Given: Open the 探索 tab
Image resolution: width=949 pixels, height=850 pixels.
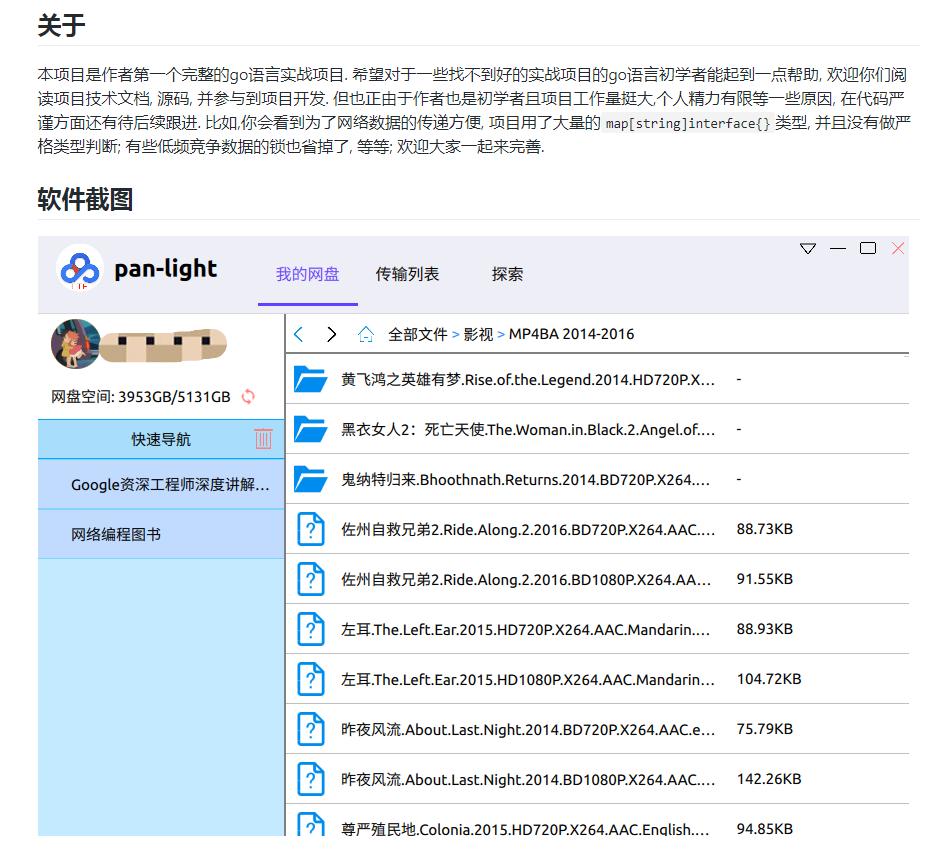Looking at the screenshot, I should [x=506, y=273].
